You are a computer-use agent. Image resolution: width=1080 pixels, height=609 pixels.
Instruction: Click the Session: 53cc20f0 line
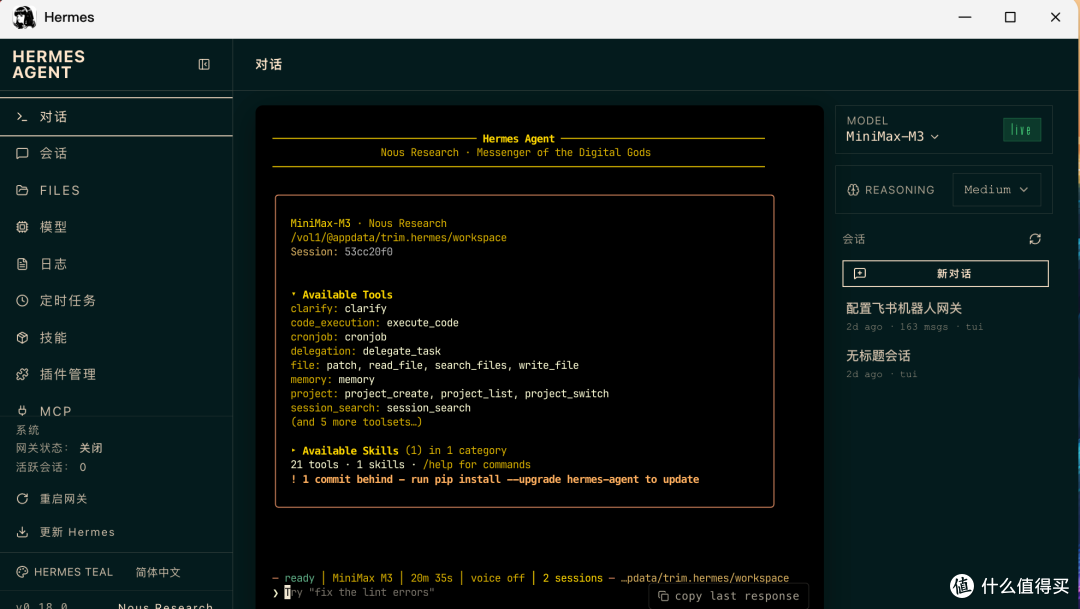point(342,251)
